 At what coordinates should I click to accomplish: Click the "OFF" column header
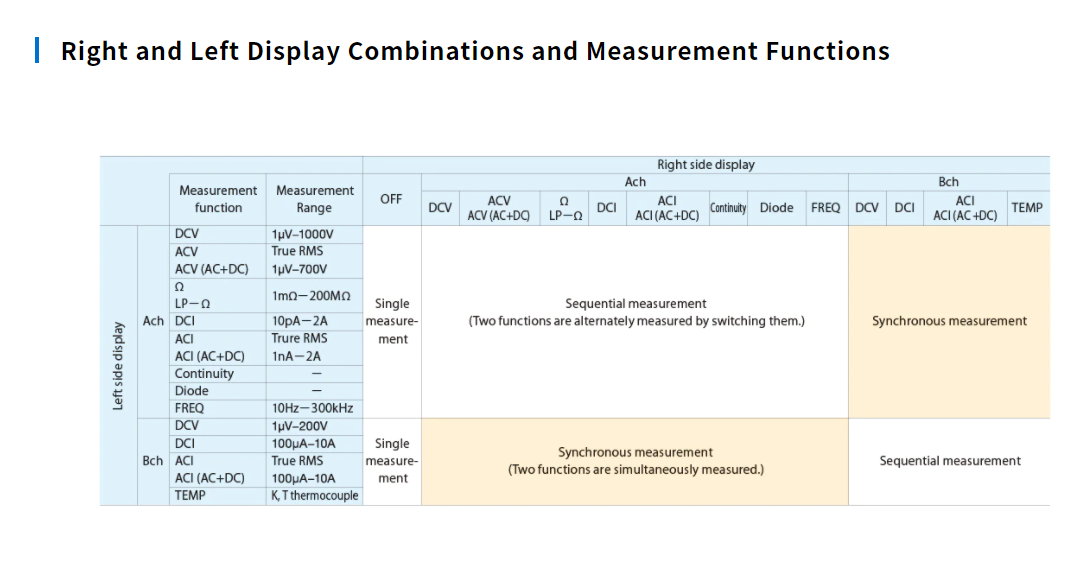[x=391, y=199]
